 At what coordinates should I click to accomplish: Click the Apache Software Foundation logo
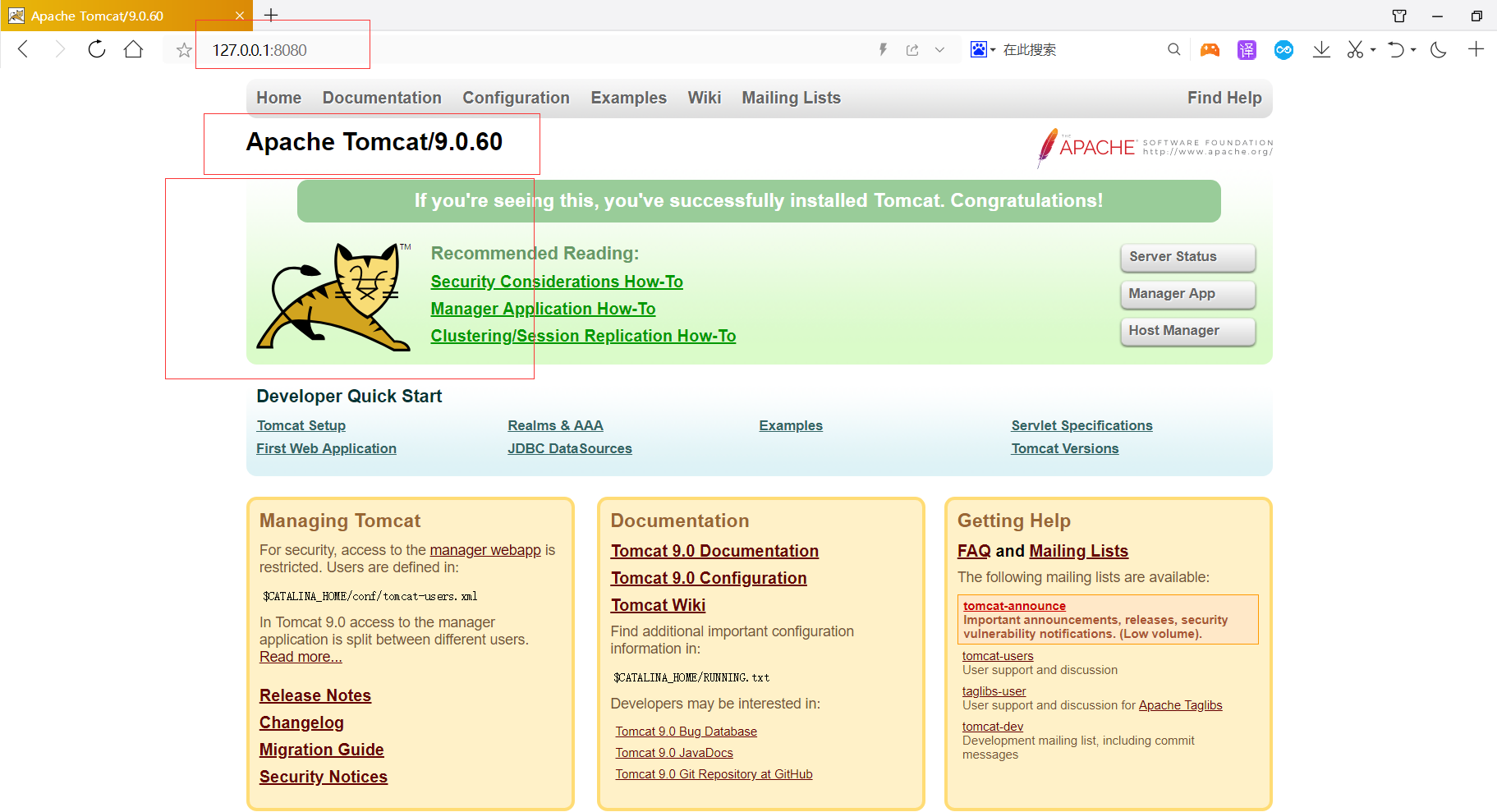click(1155, 147)
